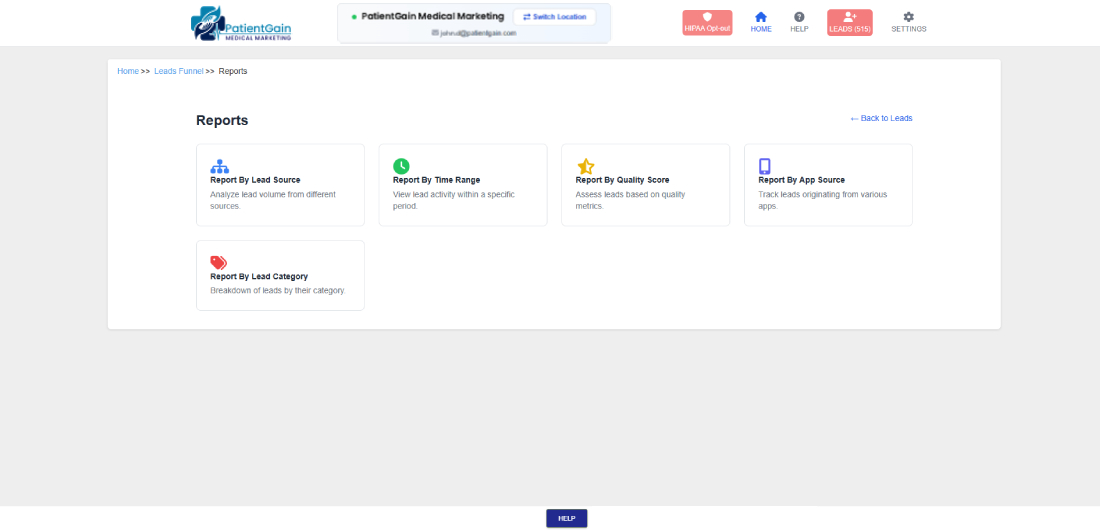Click the Leads Funnel breadcrumb link

179,71
